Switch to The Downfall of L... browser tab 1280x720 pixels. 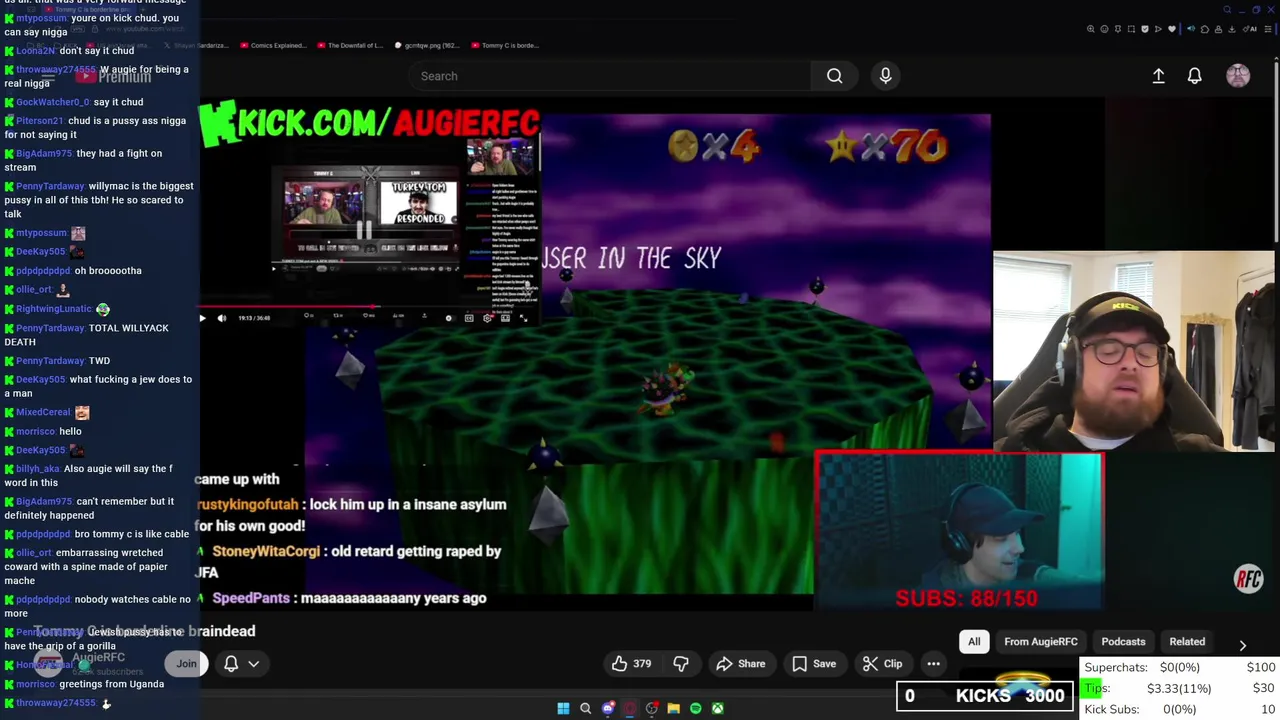(350, 45)
